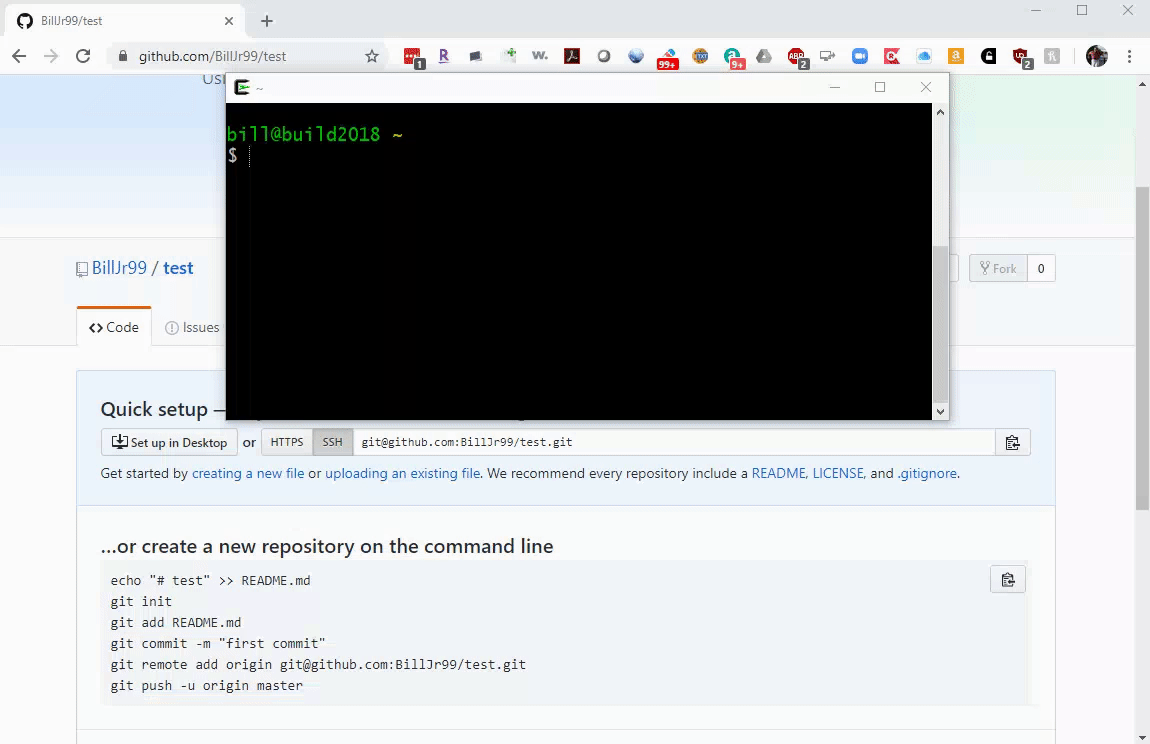Close the BillJr99/test tab
1150x744 pixels.
(x=229, y=21)
